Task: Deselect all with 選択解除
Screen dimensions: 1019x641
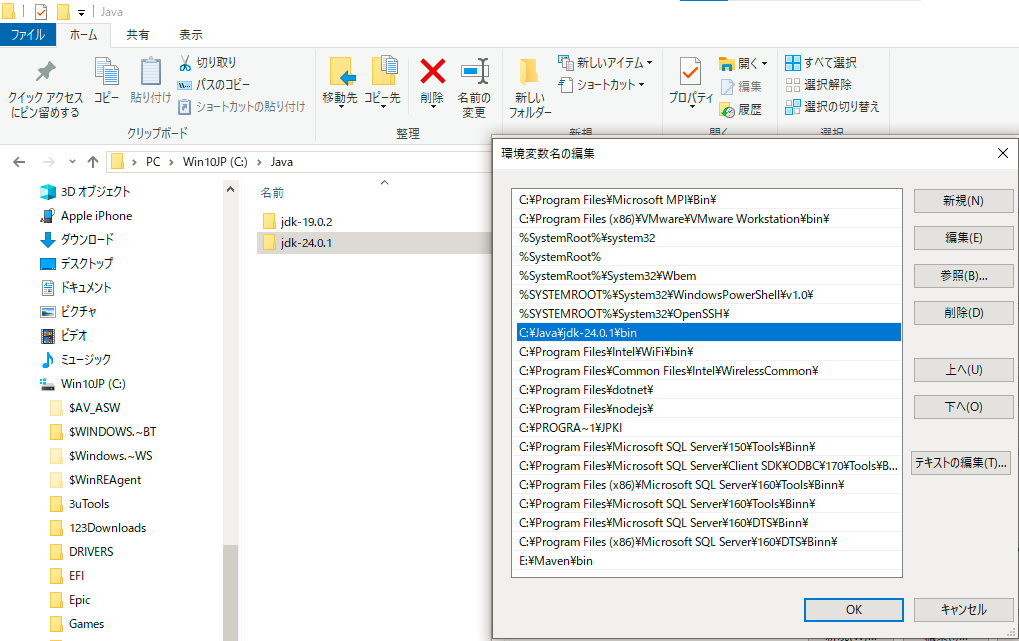Action: pyautogui.click(x=818, y=85)
